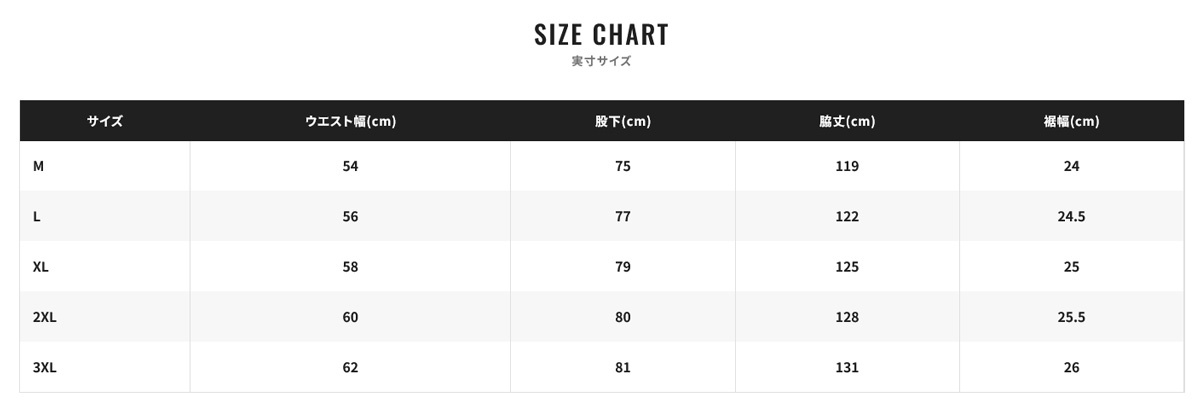Select inseam value 77 in L row

click(623, 216)
